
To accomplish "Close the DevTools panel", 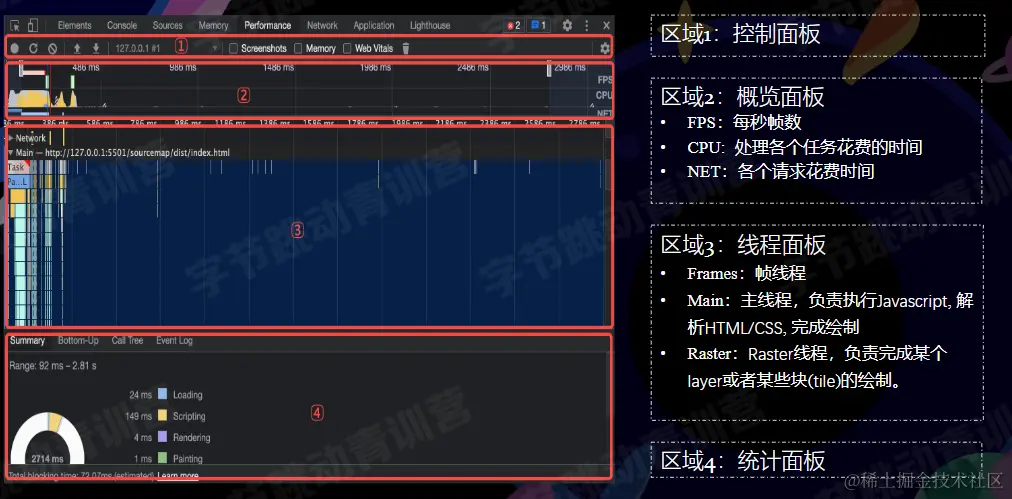I will point(607,25).
